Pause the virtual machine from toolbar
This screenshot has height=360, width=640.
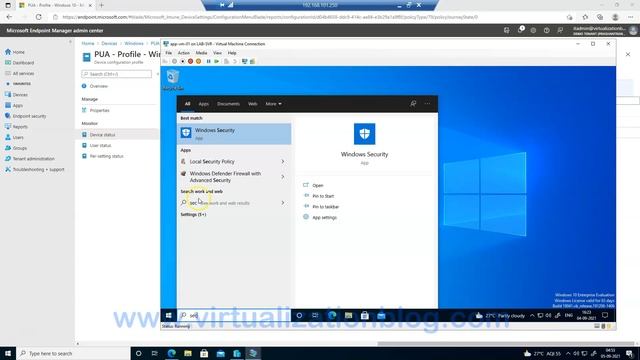[209, 61]
